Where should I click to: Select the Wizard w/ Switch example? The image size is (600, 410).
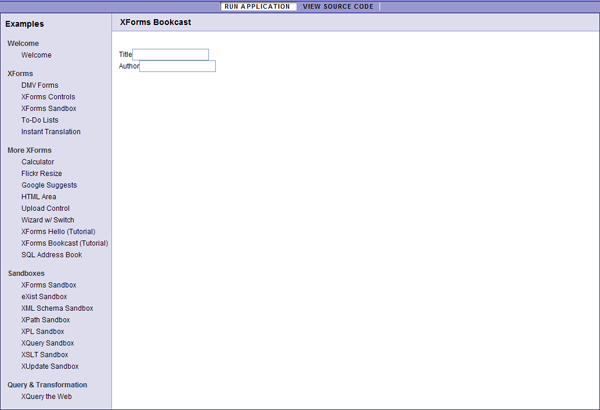click(x=47, y=220)
